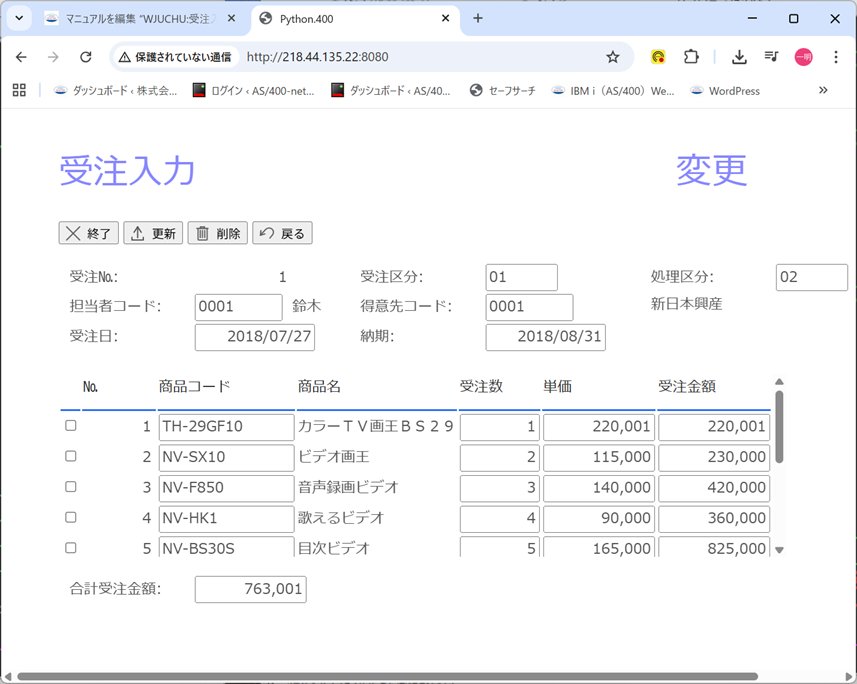This screenshot has width=857, height=684.
Task: Click the back arrow navigation icon
Action: tap(21, 57)
